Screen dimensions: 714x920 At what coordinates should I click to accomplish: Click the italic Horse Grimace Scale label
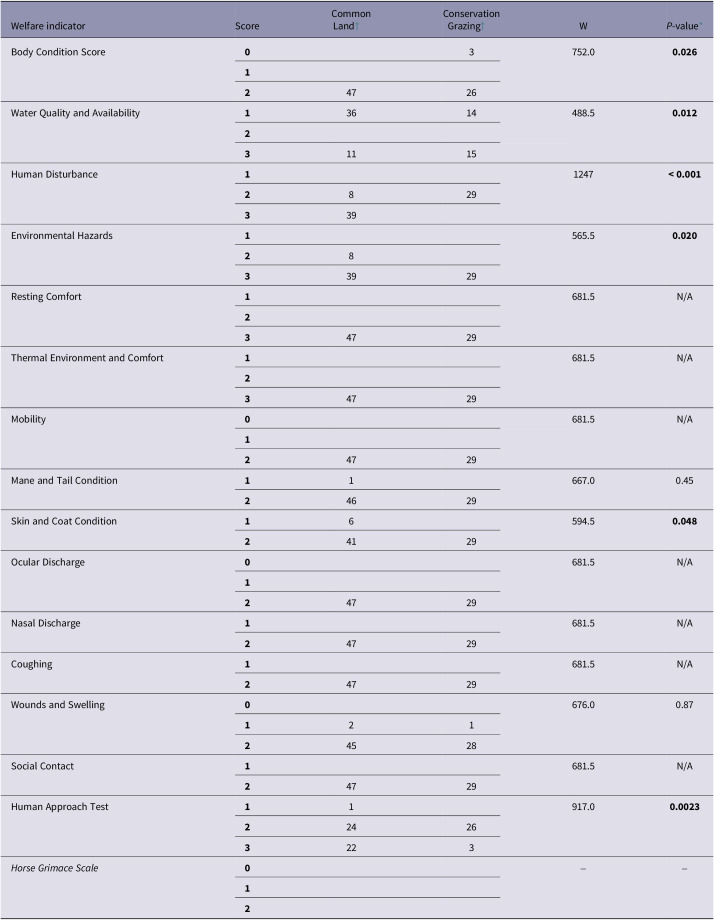coord(55,868)
